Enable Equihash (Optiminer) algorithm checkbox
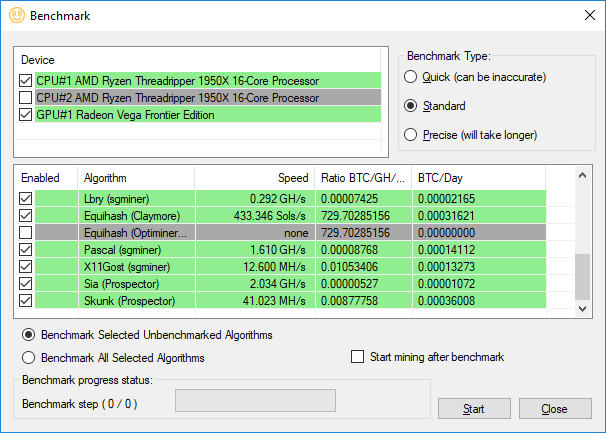The image size is (606, 433). tap(26, 233)
